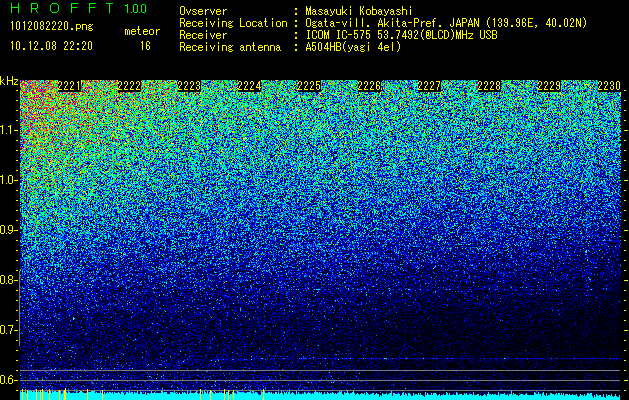Click the 0.9 frequency axis label

click(x=9, y=230)
